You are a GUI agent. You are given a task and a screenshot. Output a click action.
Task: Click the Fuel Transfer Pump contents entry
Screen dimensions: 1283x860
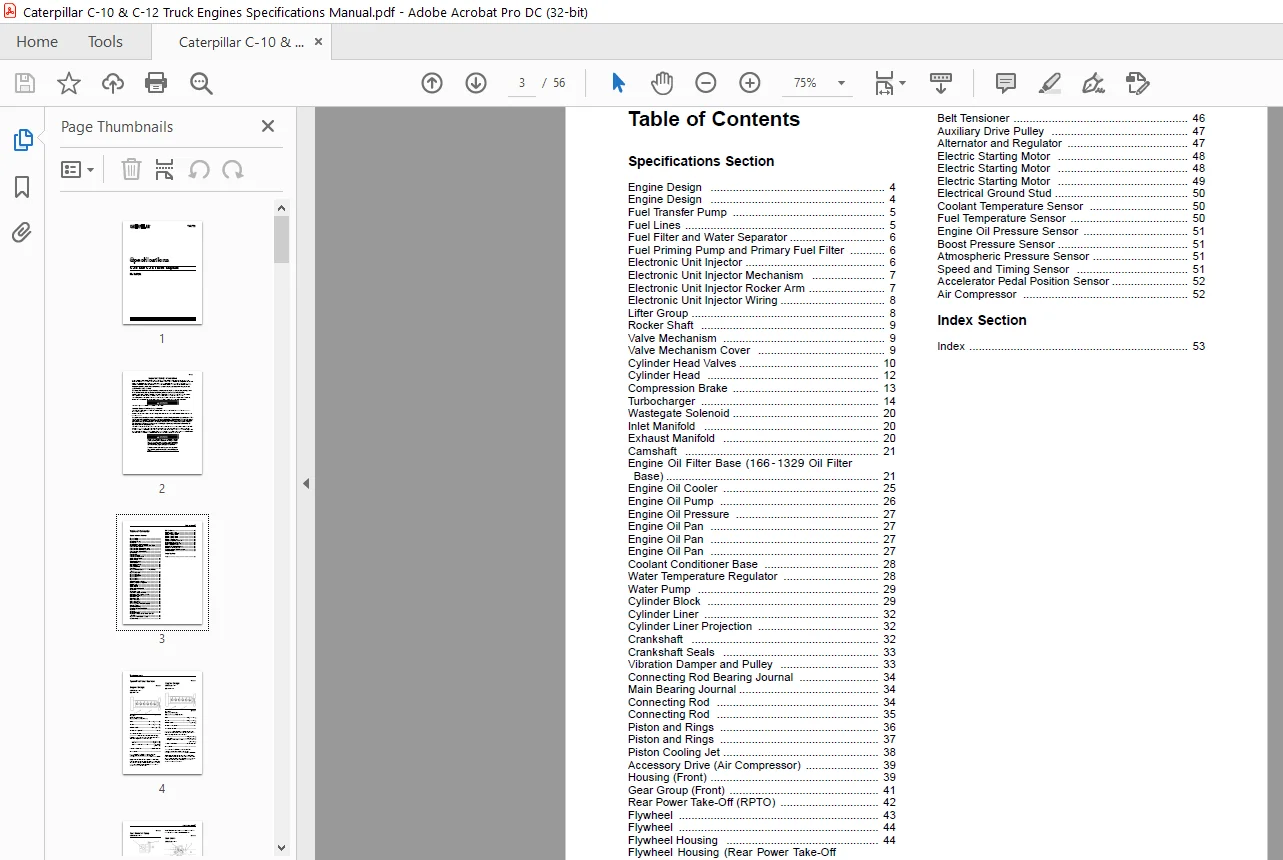762,213
